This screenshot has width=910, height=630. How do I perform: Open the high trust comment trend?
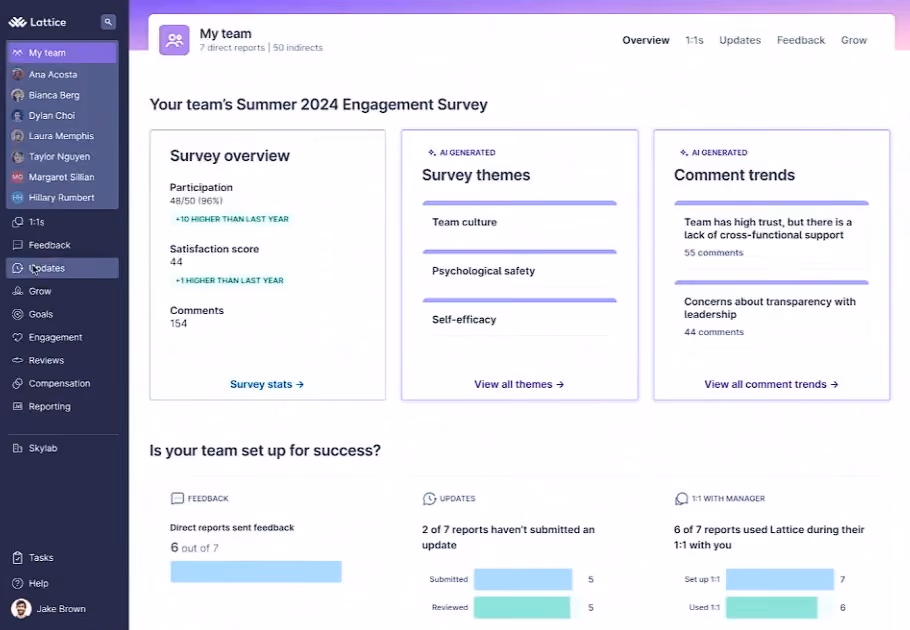click(x=771, y=233)
